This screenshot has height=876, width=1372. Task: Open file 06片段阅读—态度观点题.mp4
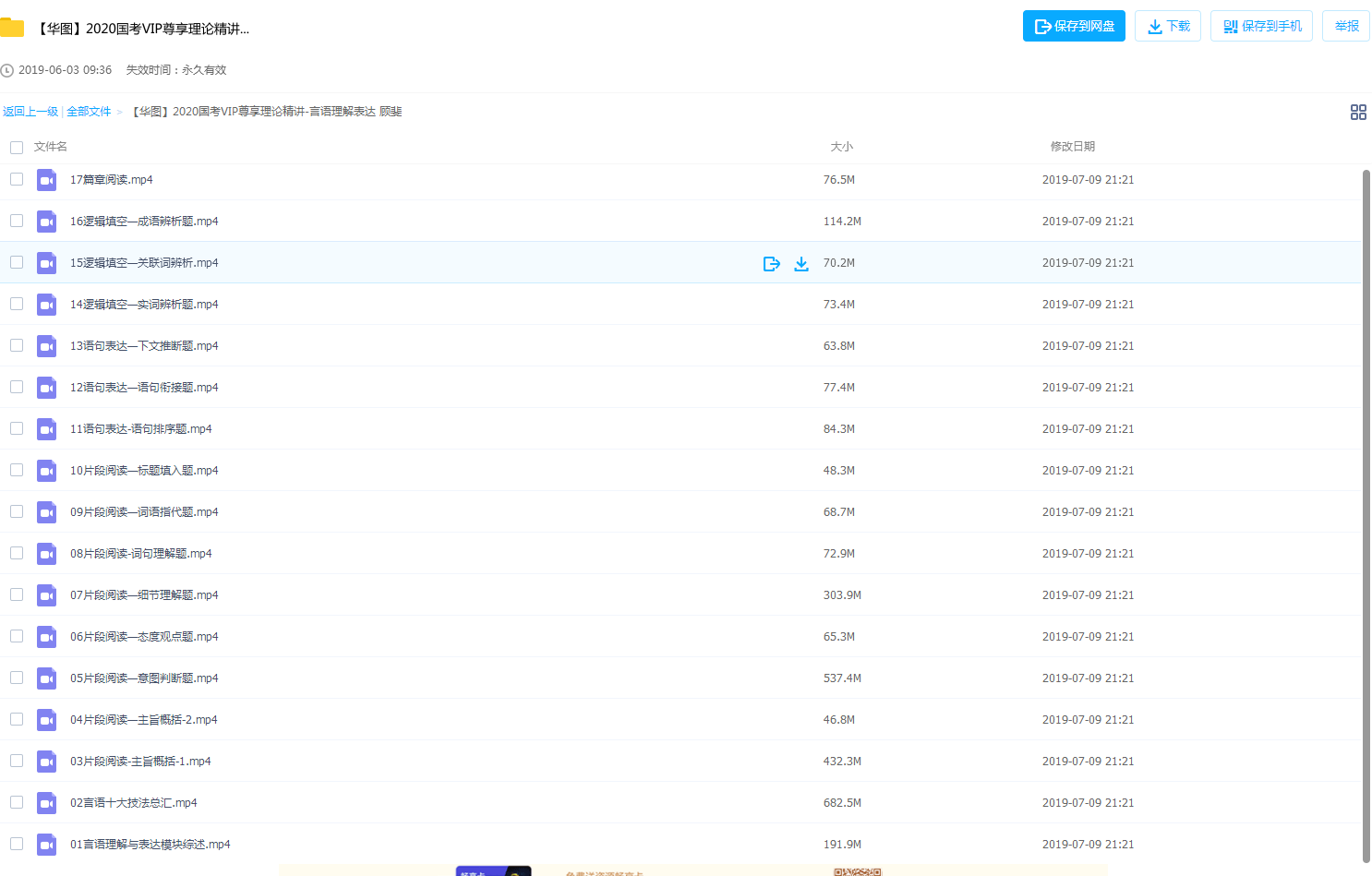(x=144, y=637)
